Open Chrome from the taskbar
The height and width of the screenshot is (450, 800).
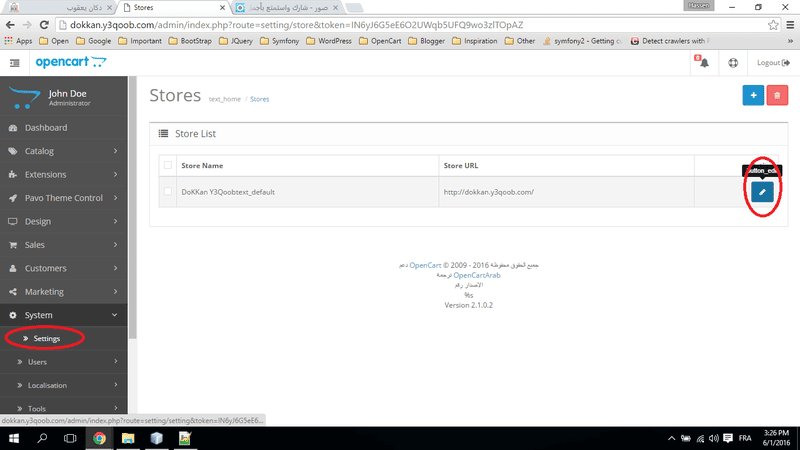point(99,438)
